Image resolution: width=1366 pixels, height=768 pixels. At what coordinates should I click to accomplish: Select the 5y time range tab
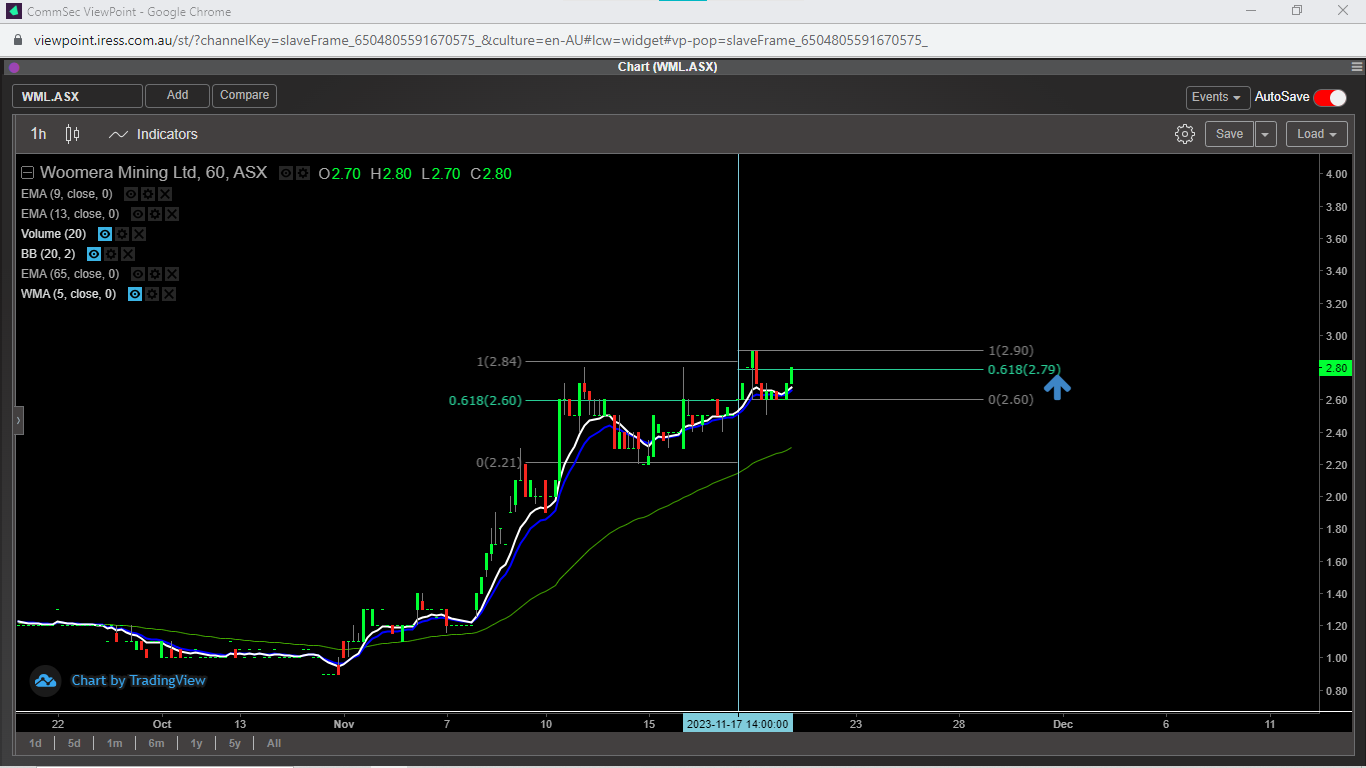235,743
